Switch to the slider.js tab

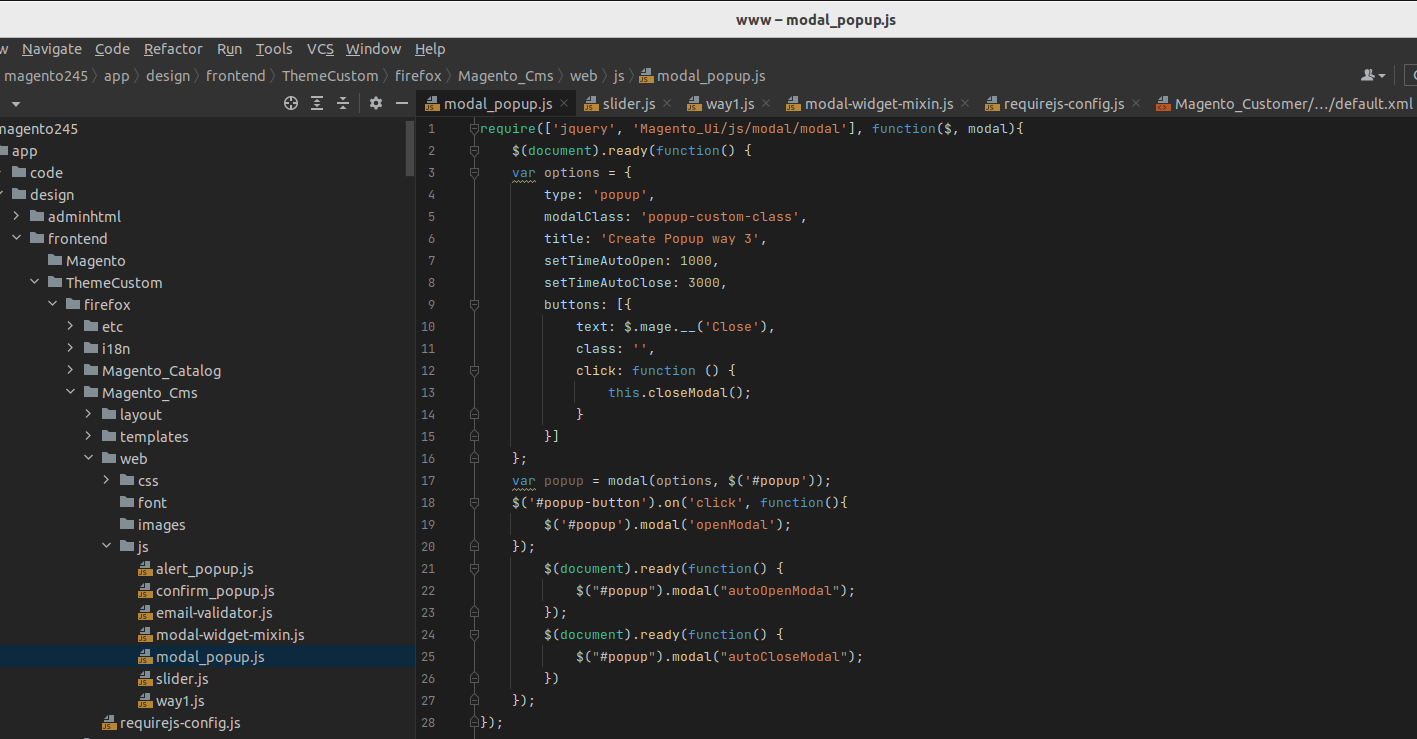(629, 104)
